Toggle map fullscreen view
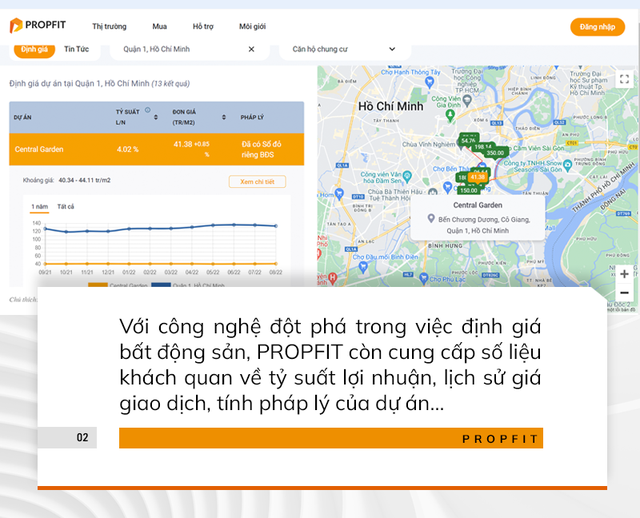This screenshot has width=640, height=518. 624,79
